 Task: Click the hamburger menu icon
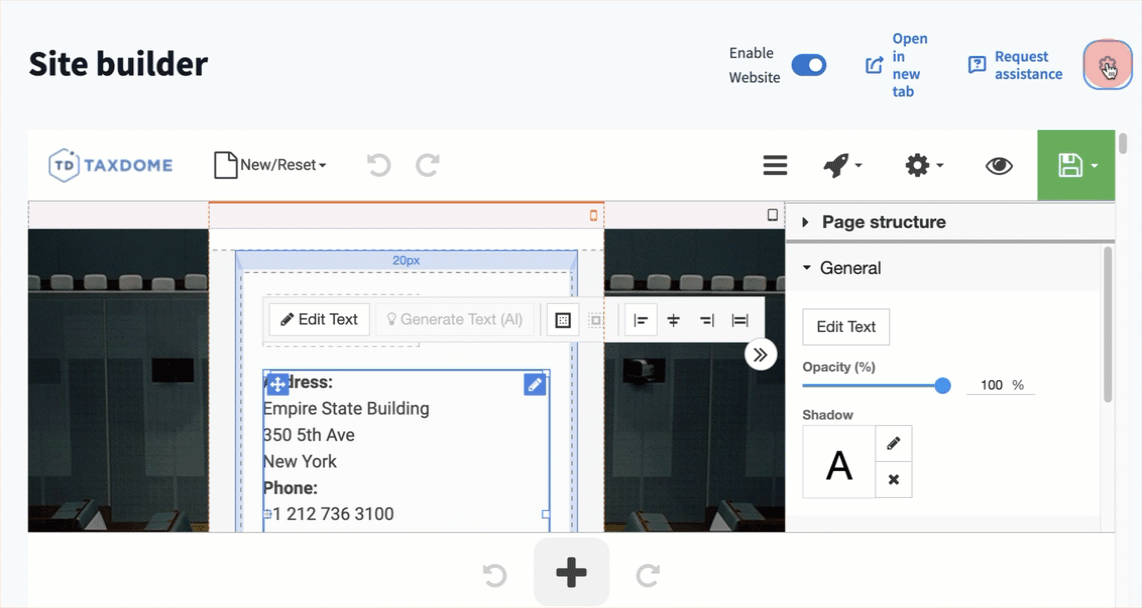click(775, 165)
